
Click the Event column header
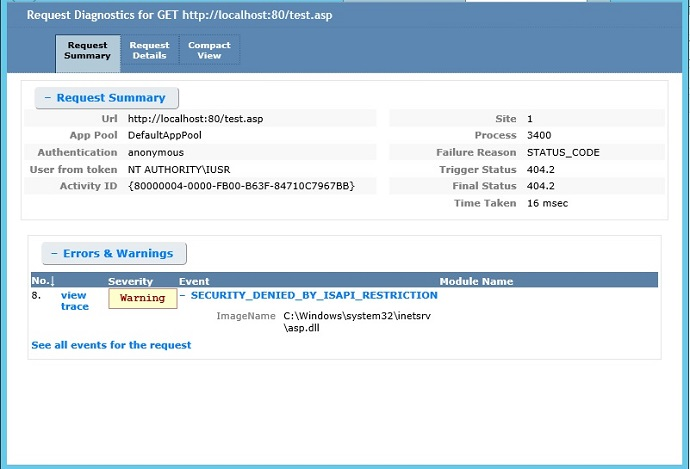(194, 281)
